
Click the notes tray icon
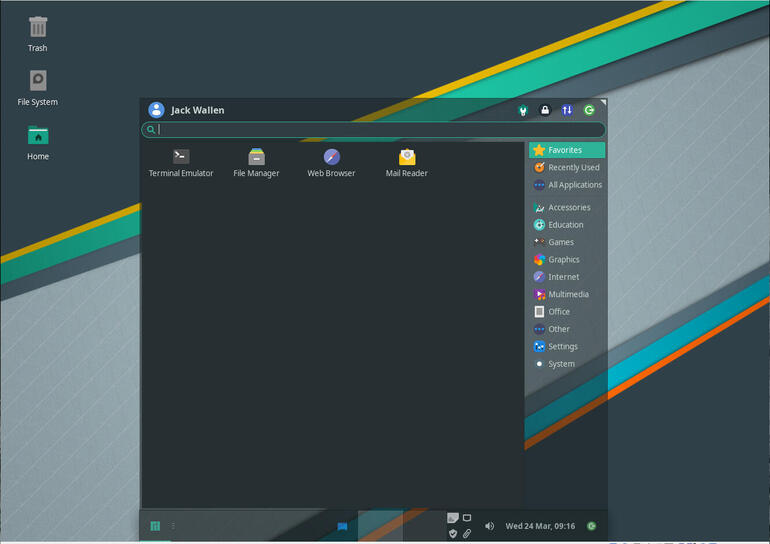[453, 518]
